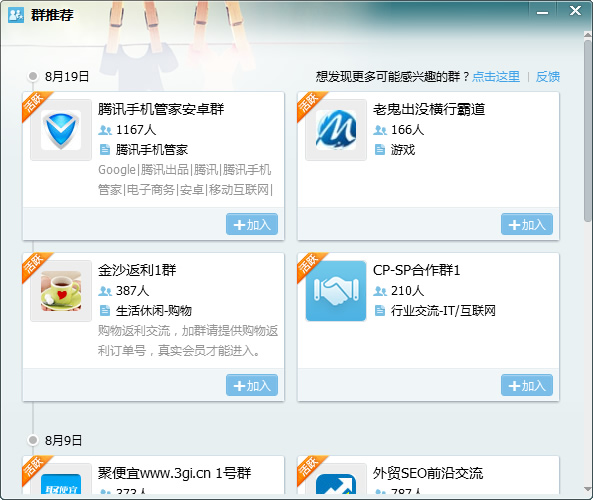
Task: Close the 群推荐 window
Action: 575,11
